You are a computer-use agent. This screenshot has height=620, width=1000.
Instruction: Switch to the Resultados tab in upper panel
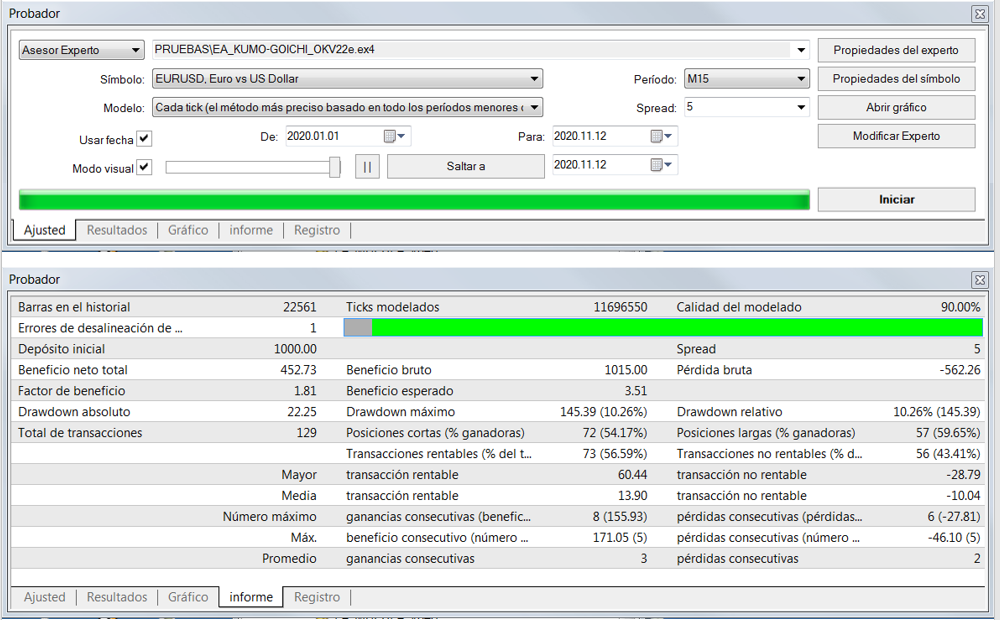point(117,230)
